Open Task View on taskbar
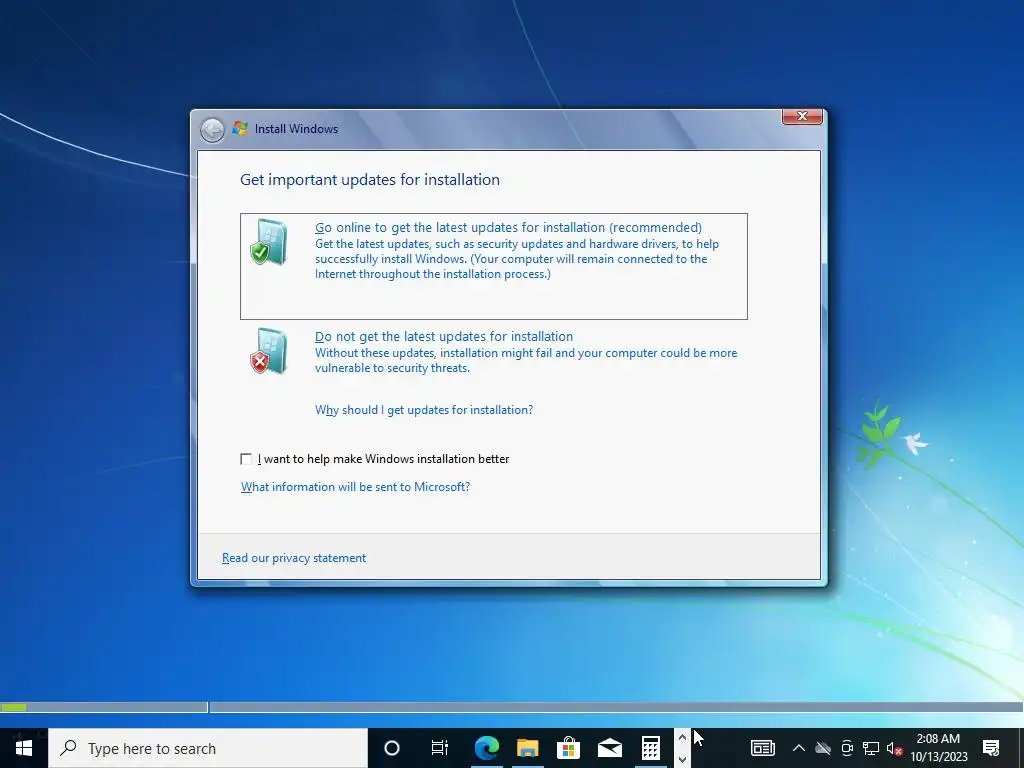This screenshot has height=768, width=1024. point(440,748)
